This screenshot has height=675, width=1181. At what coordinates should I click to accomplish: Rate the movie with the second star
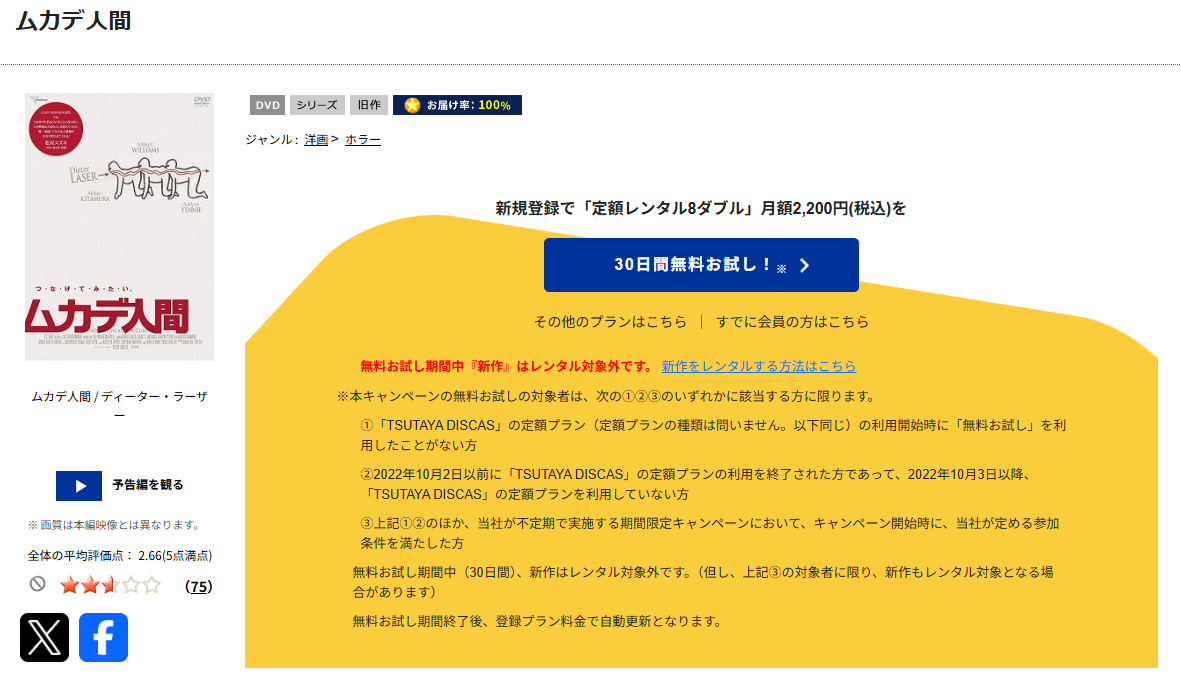point(90,585)
